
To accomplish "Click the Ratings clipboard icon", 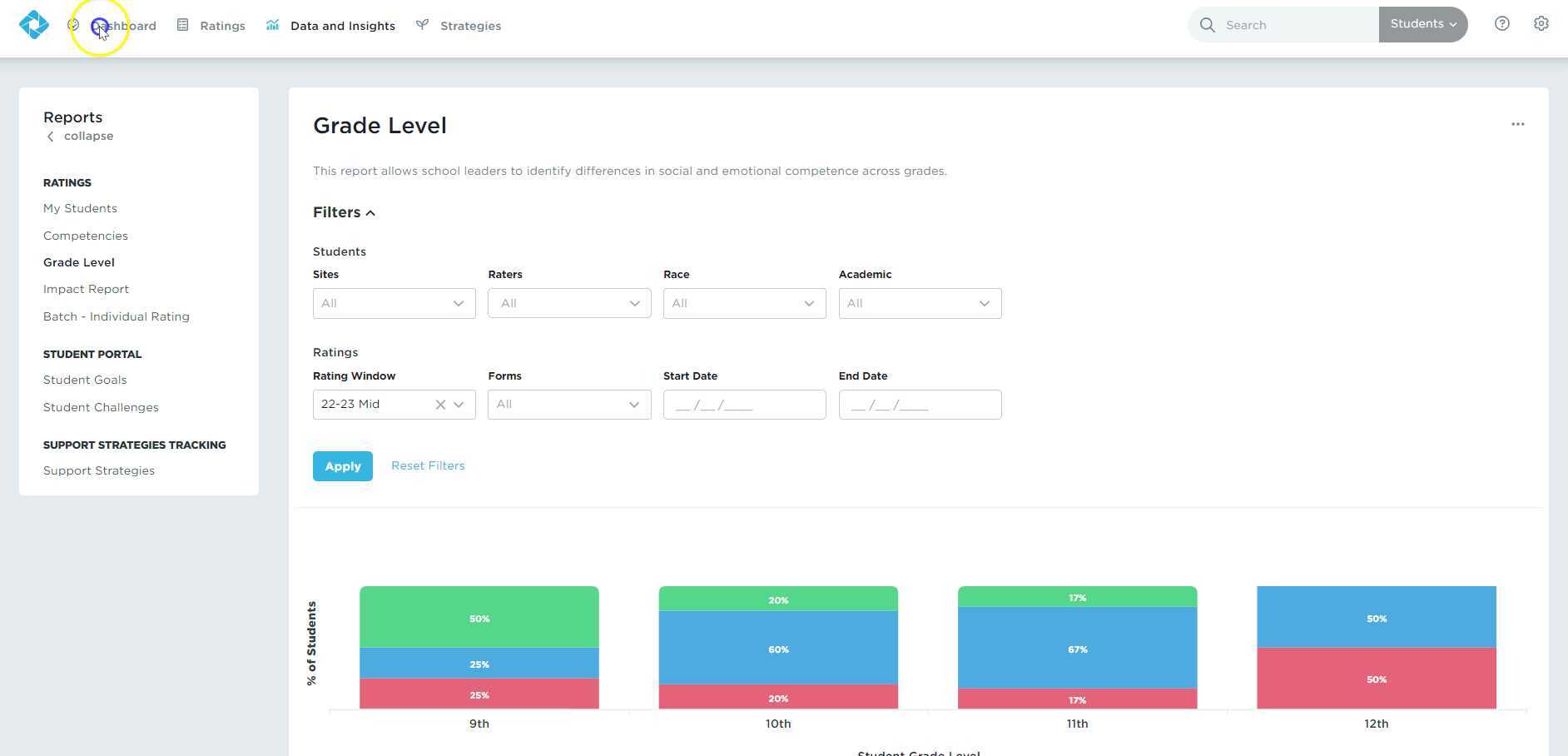I will (181, 25).
